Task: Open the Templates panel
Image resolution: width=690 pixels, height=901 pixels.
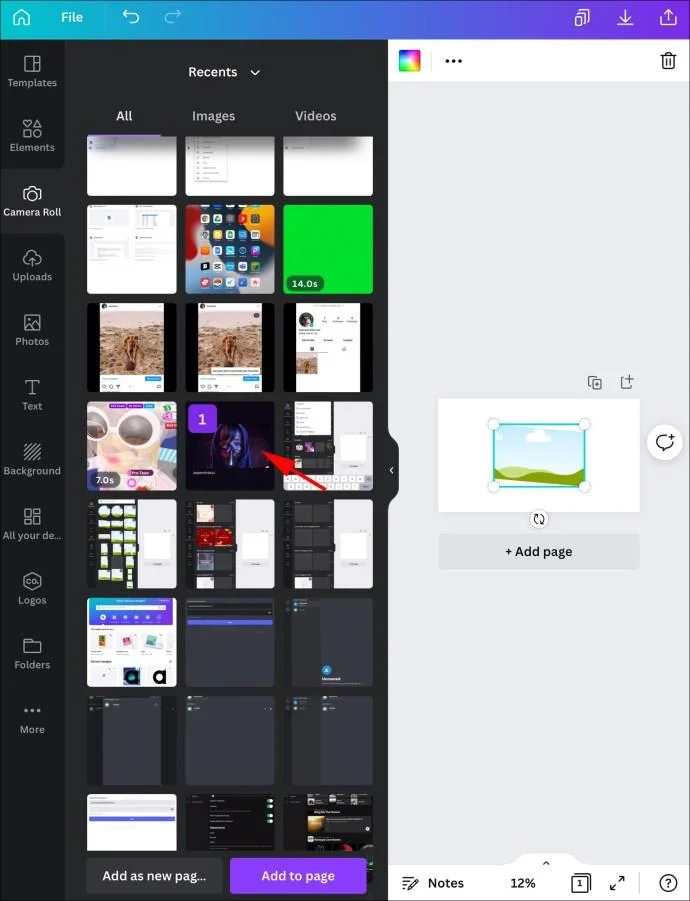Action: click(32, 71)
